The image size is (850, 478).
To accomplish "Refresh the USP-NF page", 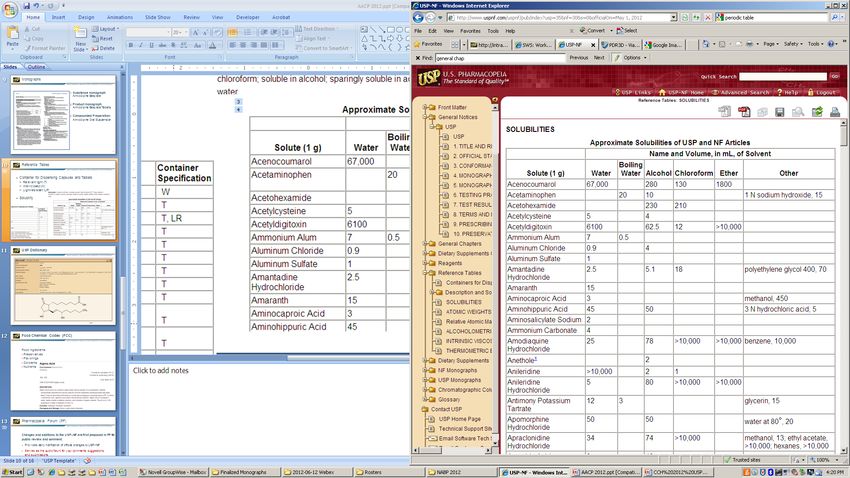I will point(696,17).
